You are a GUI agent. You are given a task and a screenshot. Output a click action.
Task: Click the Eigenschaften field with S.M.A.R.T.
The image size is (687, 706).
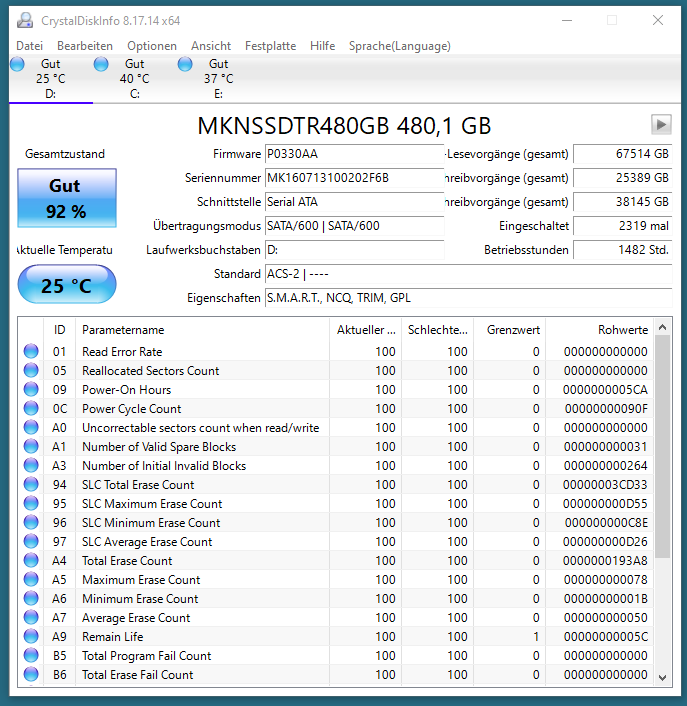point(469,298)
